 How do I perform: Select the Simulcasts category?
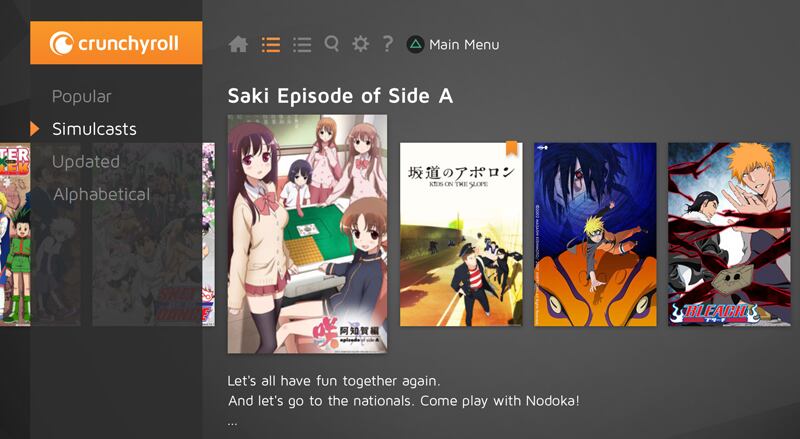point(94,129)
